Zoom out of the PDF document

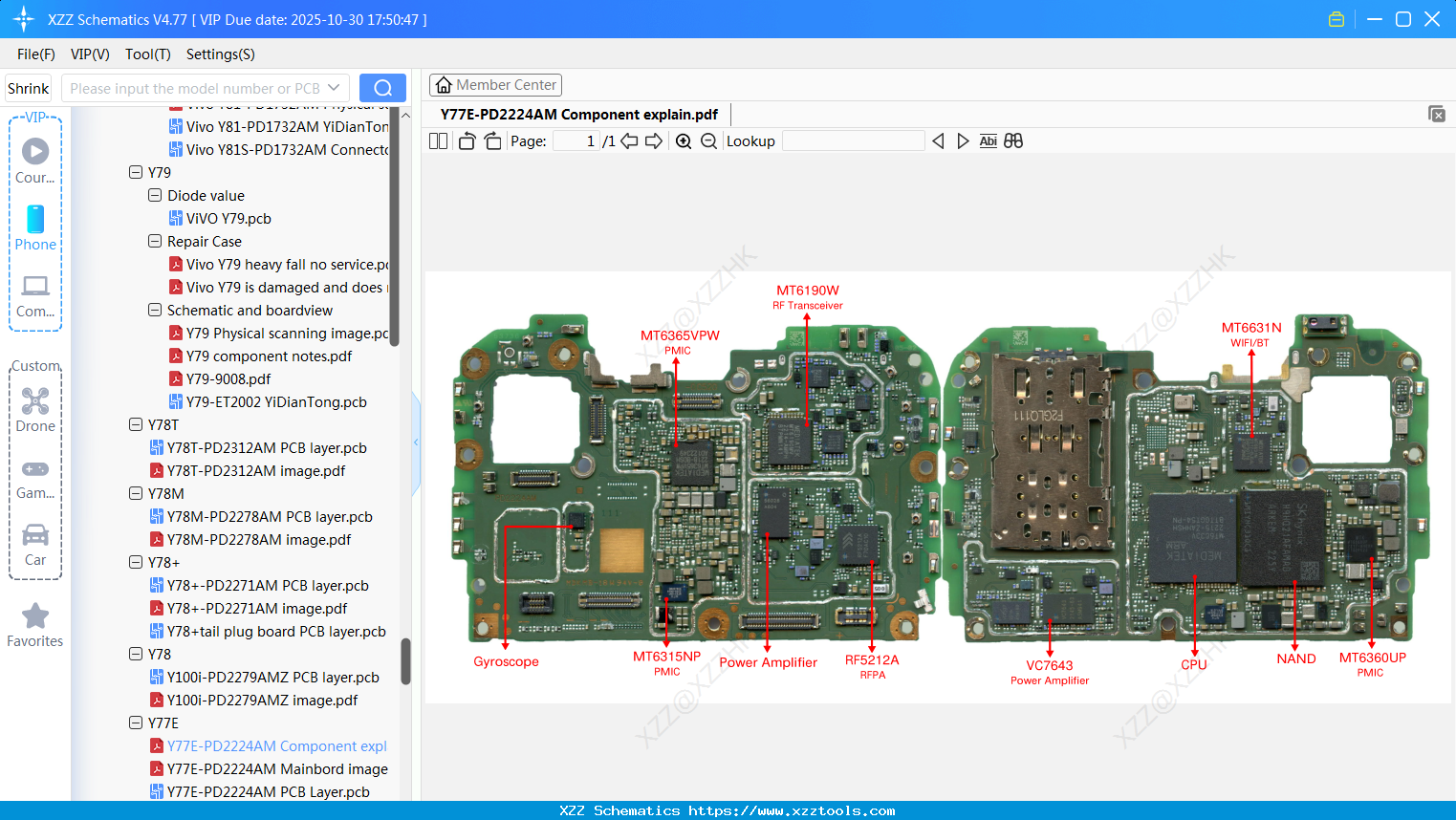tap(708, 140)
